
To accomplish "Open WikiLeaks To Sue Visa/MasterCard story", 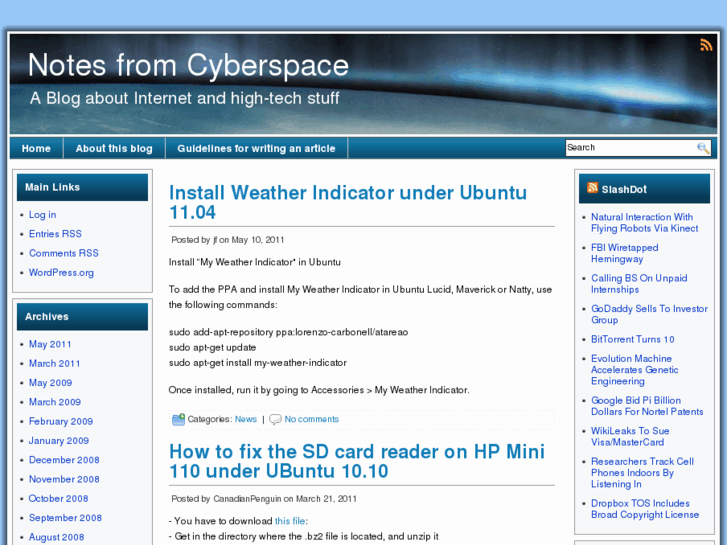I will [x=630, y=437].
